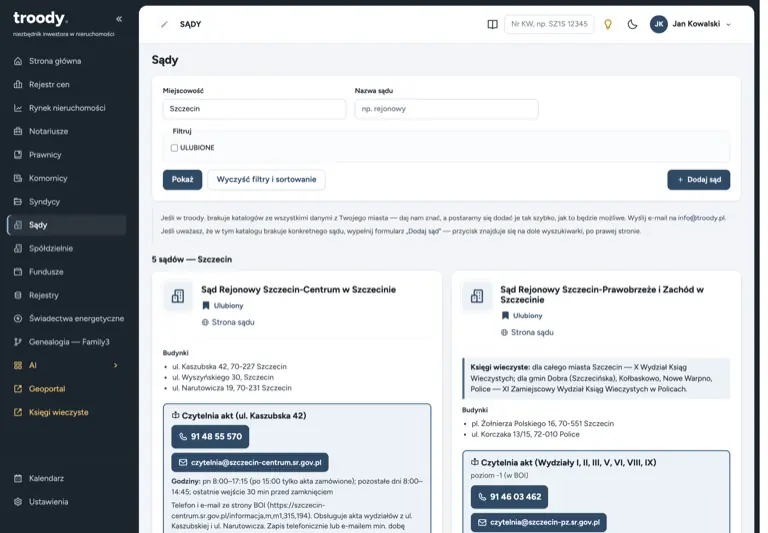Click the lightbulb tips icon
Screen dimensions: 768x533
pyautogui.click(x=608, y=24)
